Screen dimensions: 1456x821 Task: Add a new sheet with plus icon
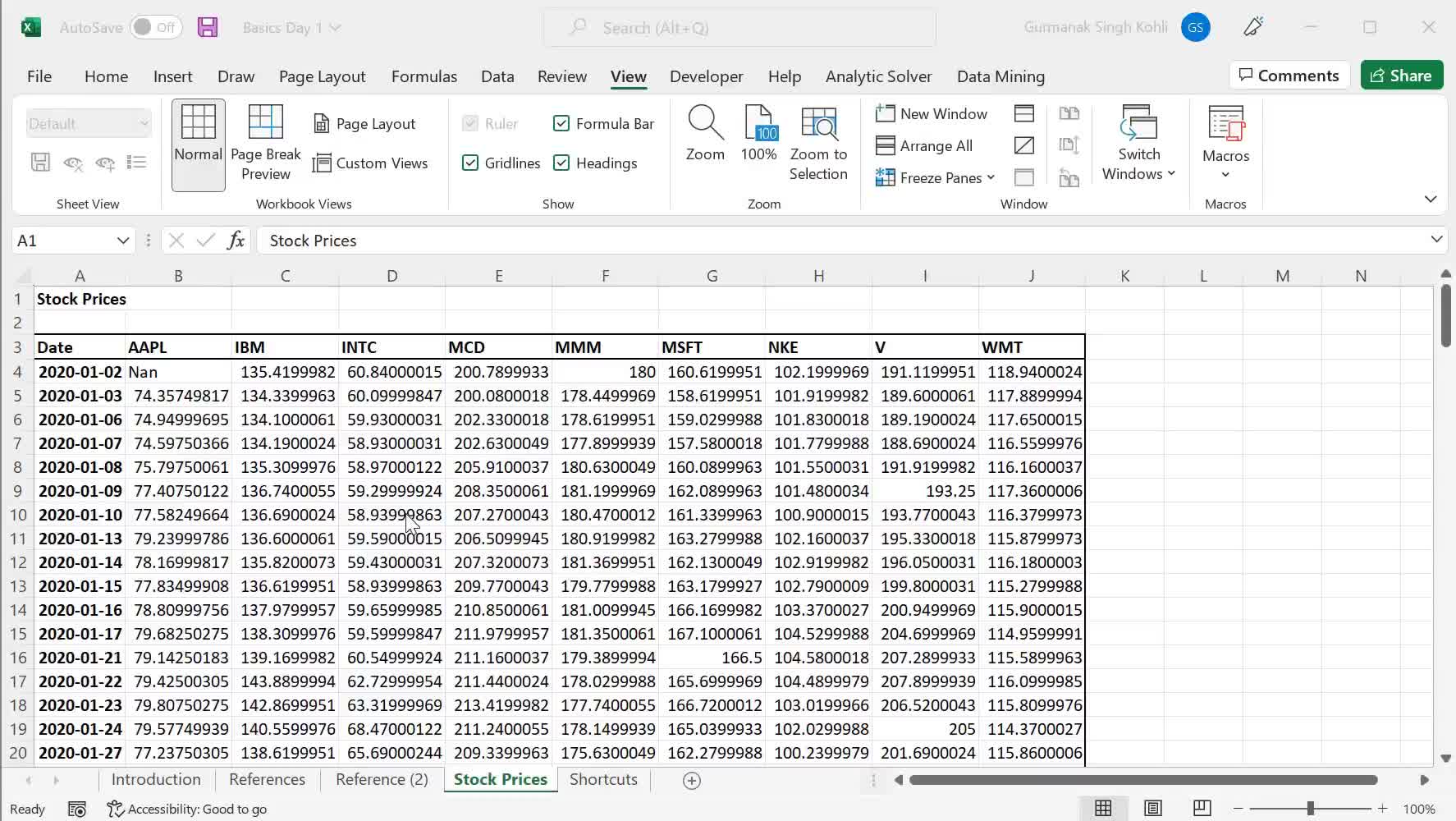(x=692, y=780)
